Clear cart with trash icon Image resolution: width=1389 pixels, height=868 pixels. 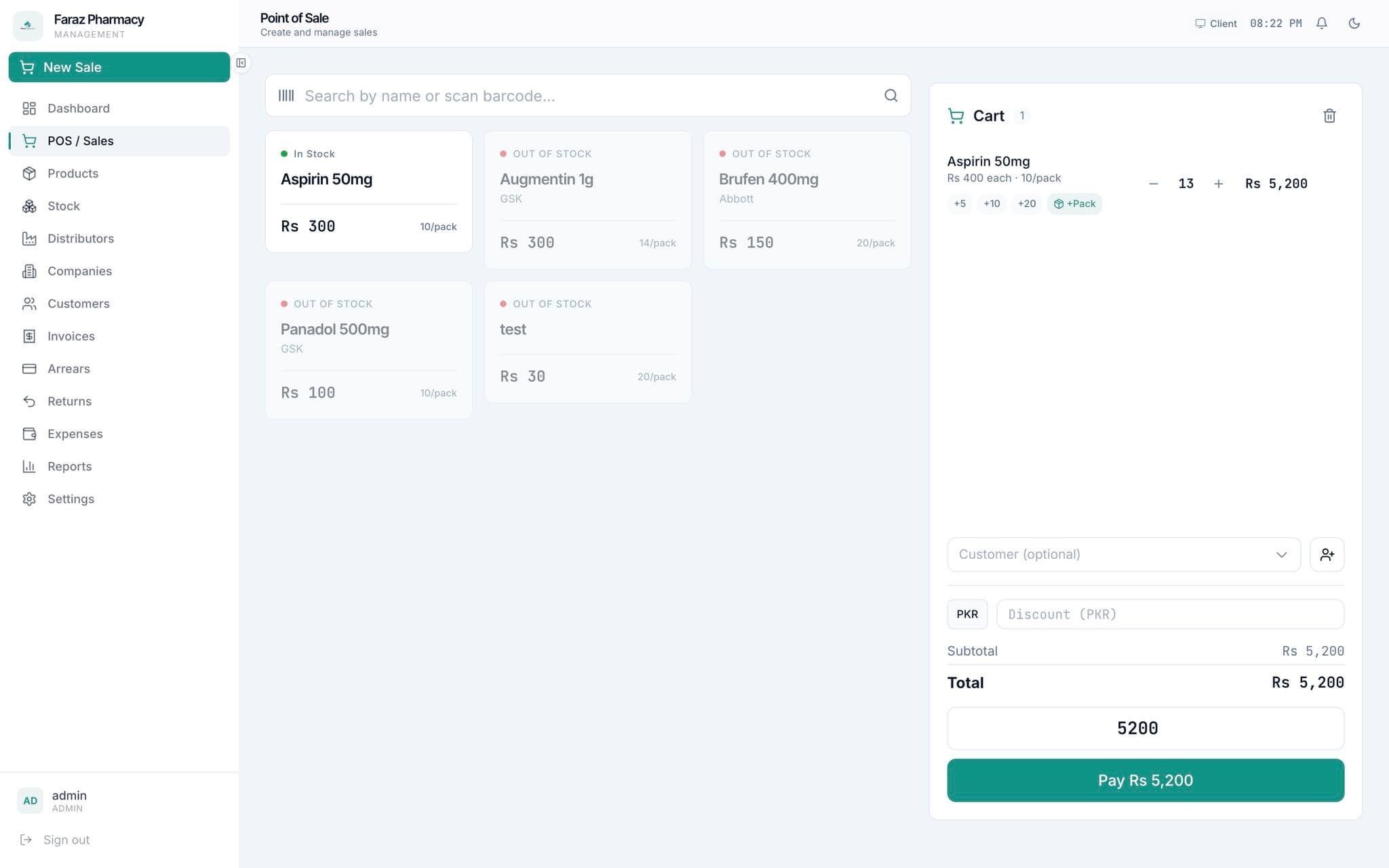coord(1329,116)
